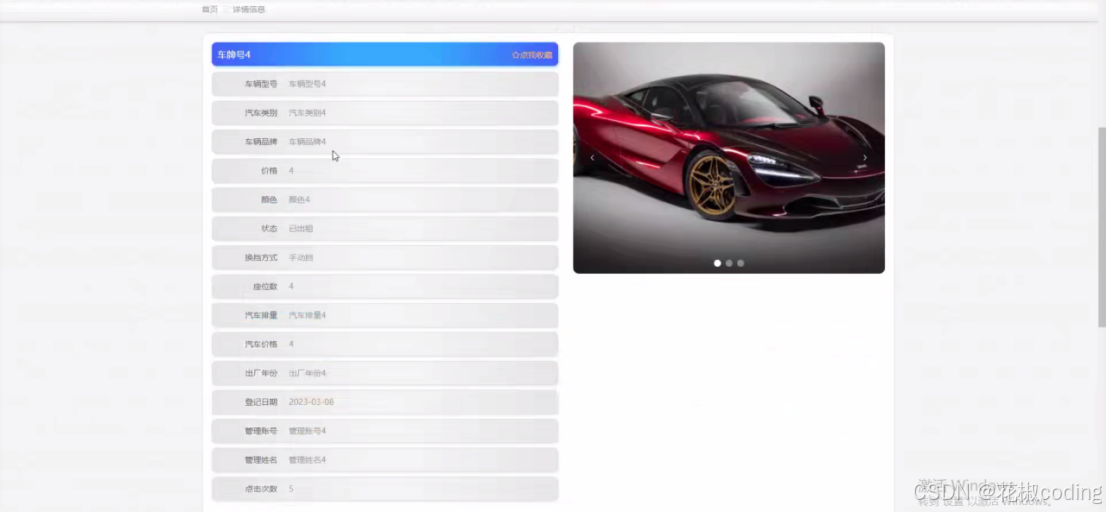Click the value 车辆品牌4
This screenshot has width=1106, height=512.
[308, 142]
